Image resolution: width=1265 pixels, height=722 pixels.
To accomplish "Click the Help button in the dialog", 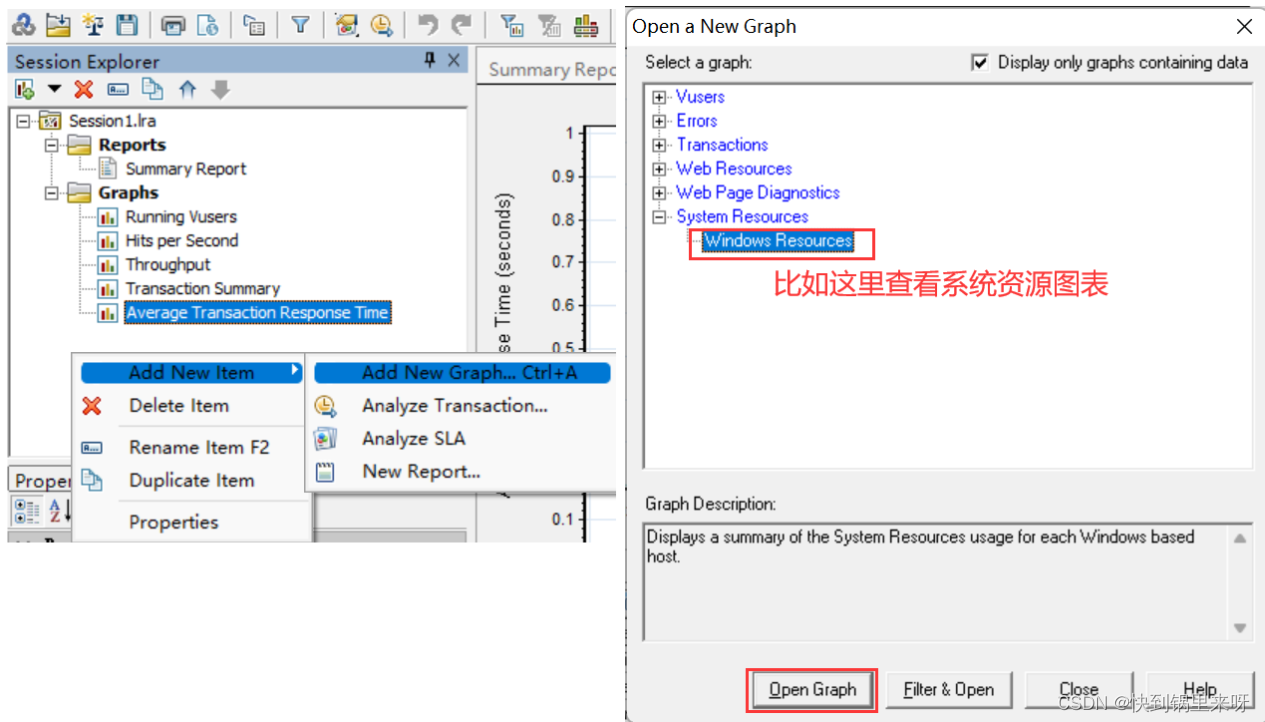I will [1199, 690].
